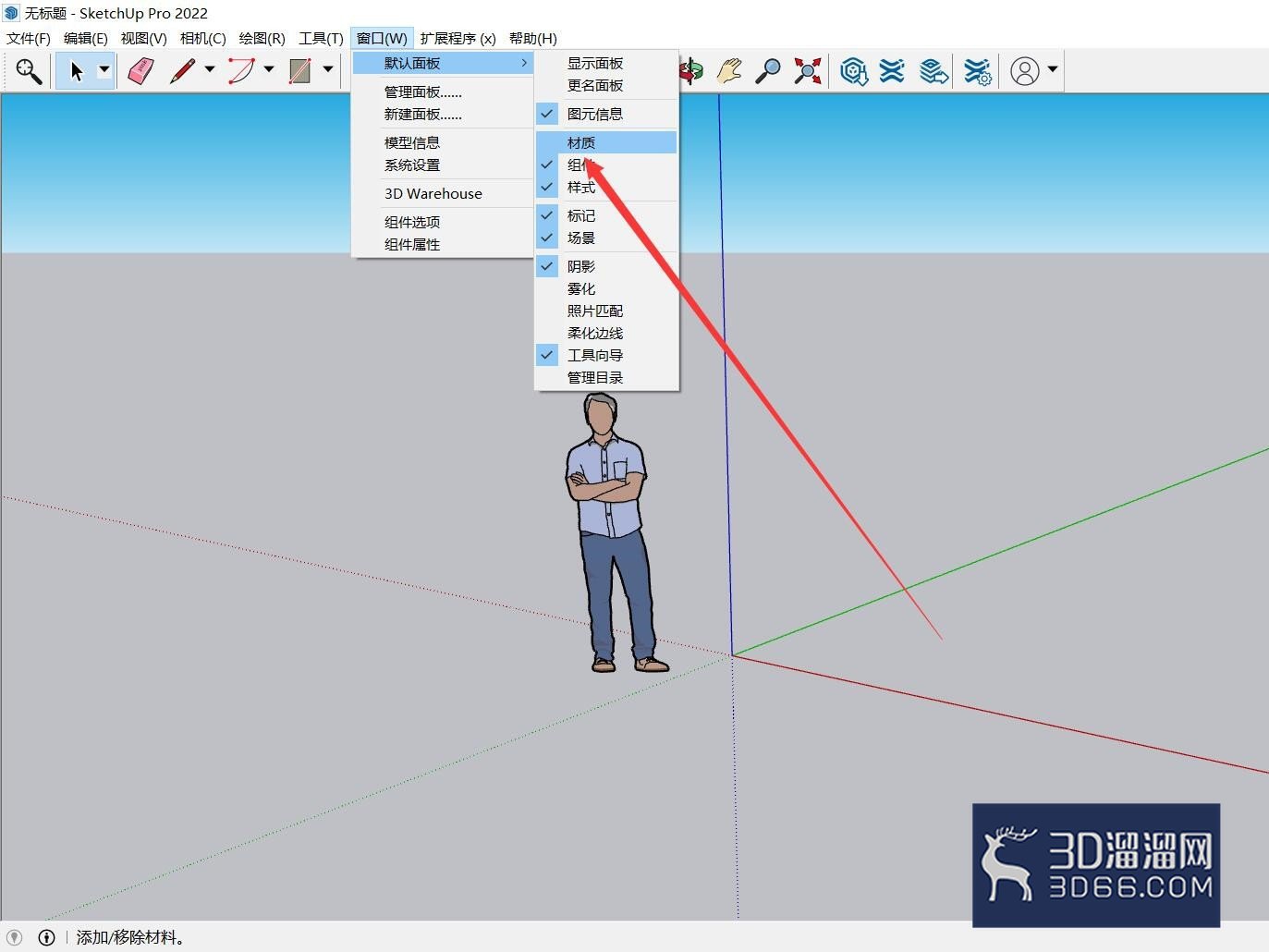Screen dimensions: 1269x952
Task: Open the 3D Warehouse toolbar icon
Action: [854, 70]
